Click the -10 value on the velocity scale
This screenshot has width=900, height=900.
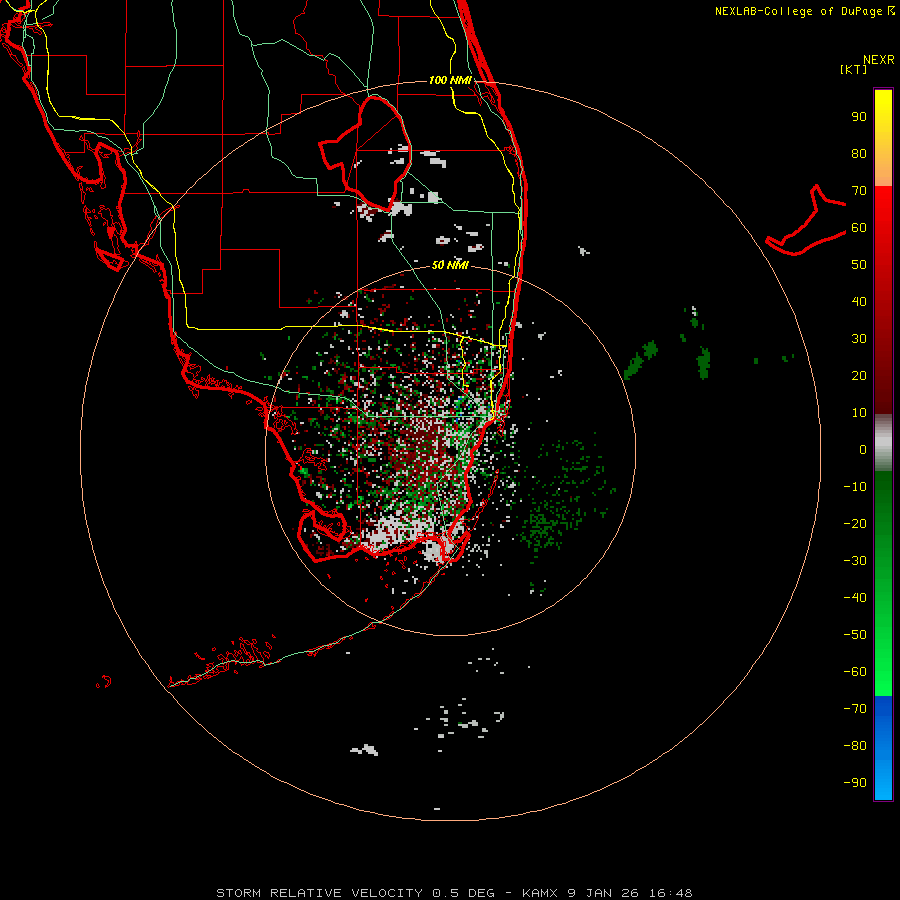(855, 487)
